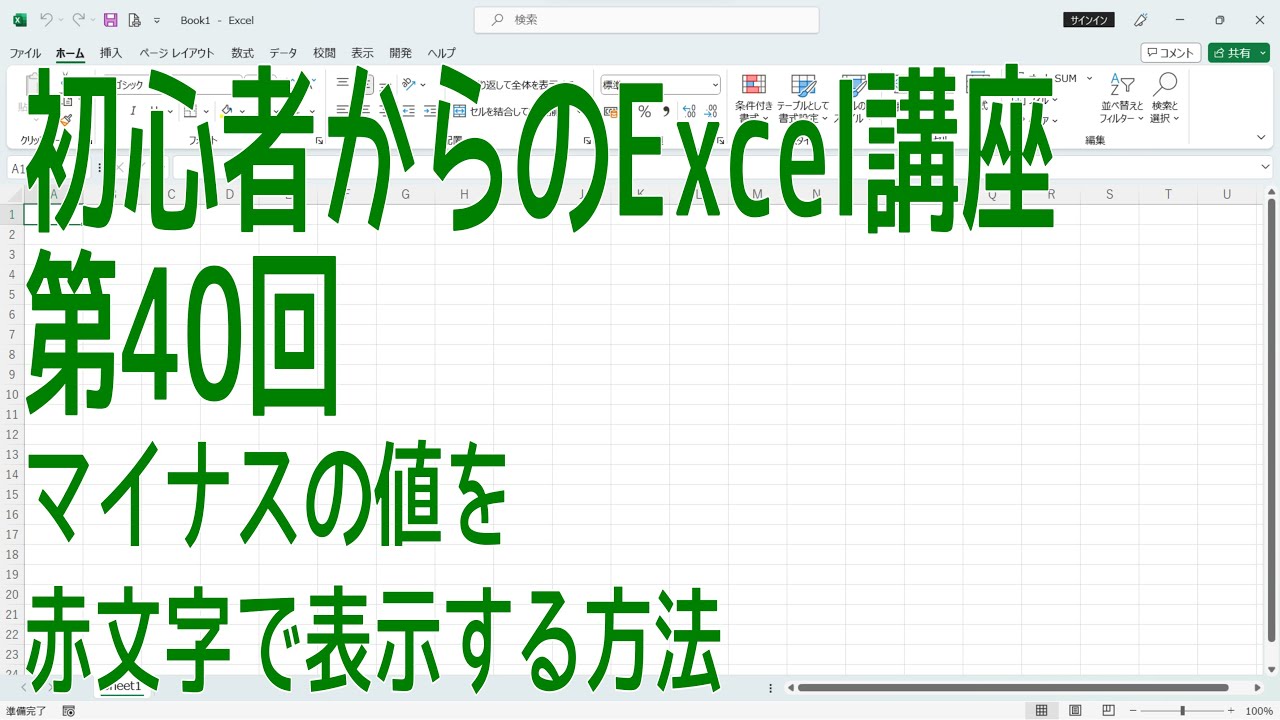Expand the formula bar chevron
The height and width of the screenshot is (720, 1280).
tap(1266, 168)
